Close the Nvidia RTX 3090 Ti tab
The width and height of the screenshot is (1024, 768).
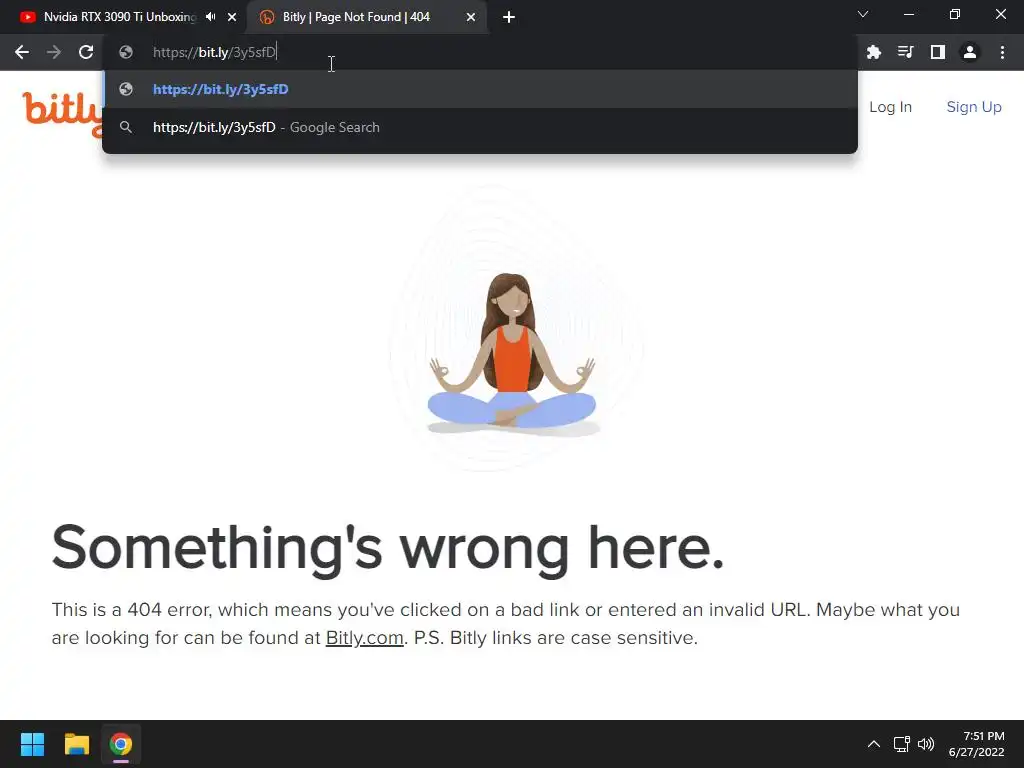(232, 17)
